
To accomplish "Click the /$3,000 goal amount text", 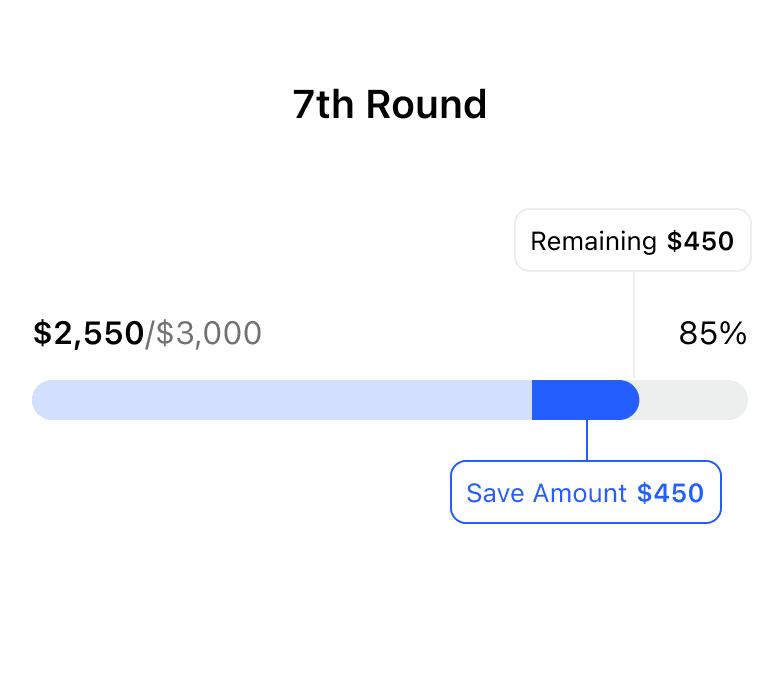I will [x=204, y=333].
